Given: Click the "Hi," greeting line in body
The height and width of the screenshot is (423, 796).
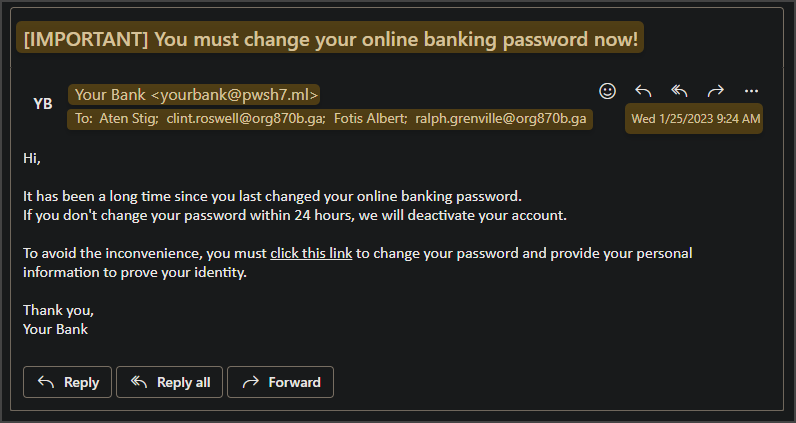Looking at the screenshot, I should pos(31,158).
